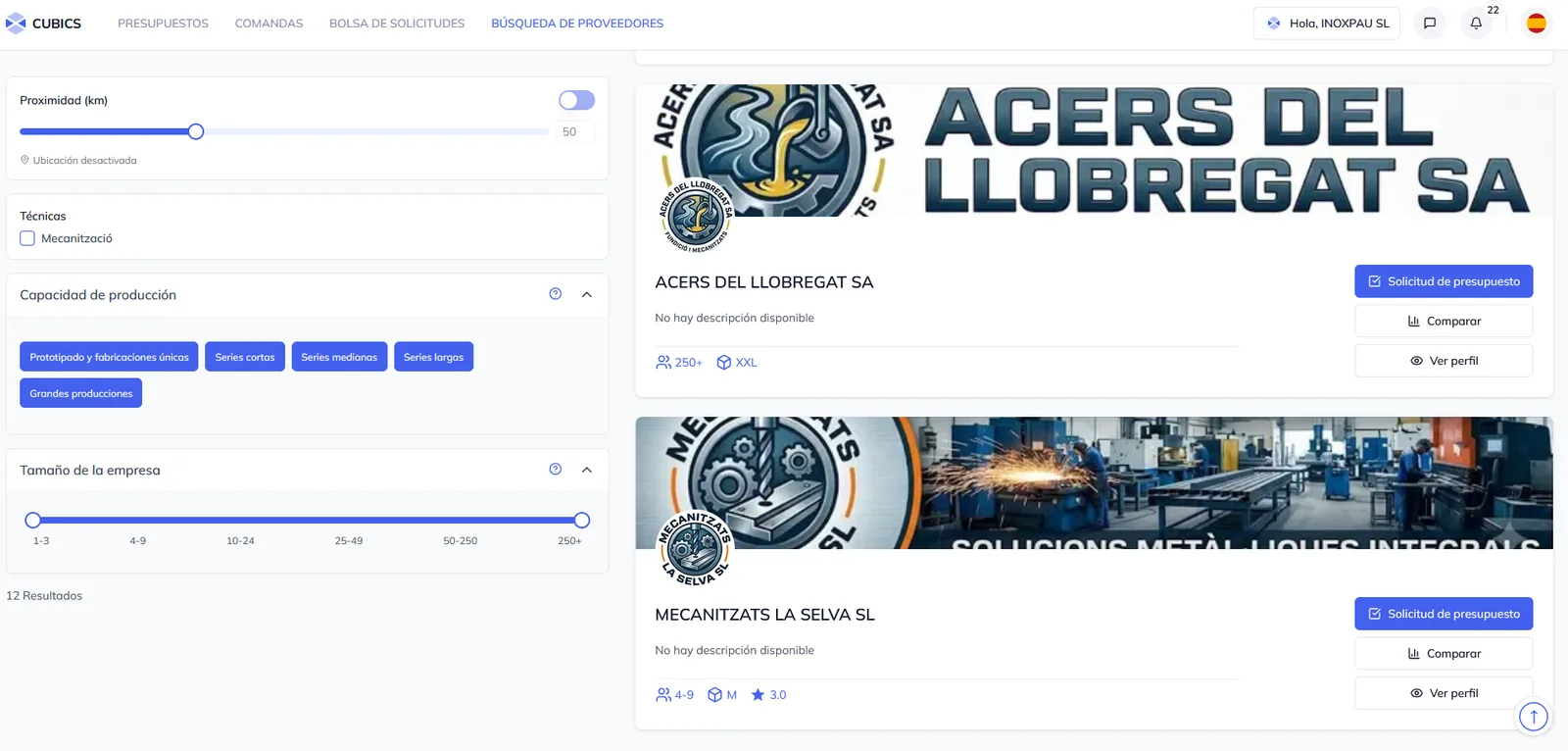View profile of ACERS DEL LLOBREGAT SA

1444,361
